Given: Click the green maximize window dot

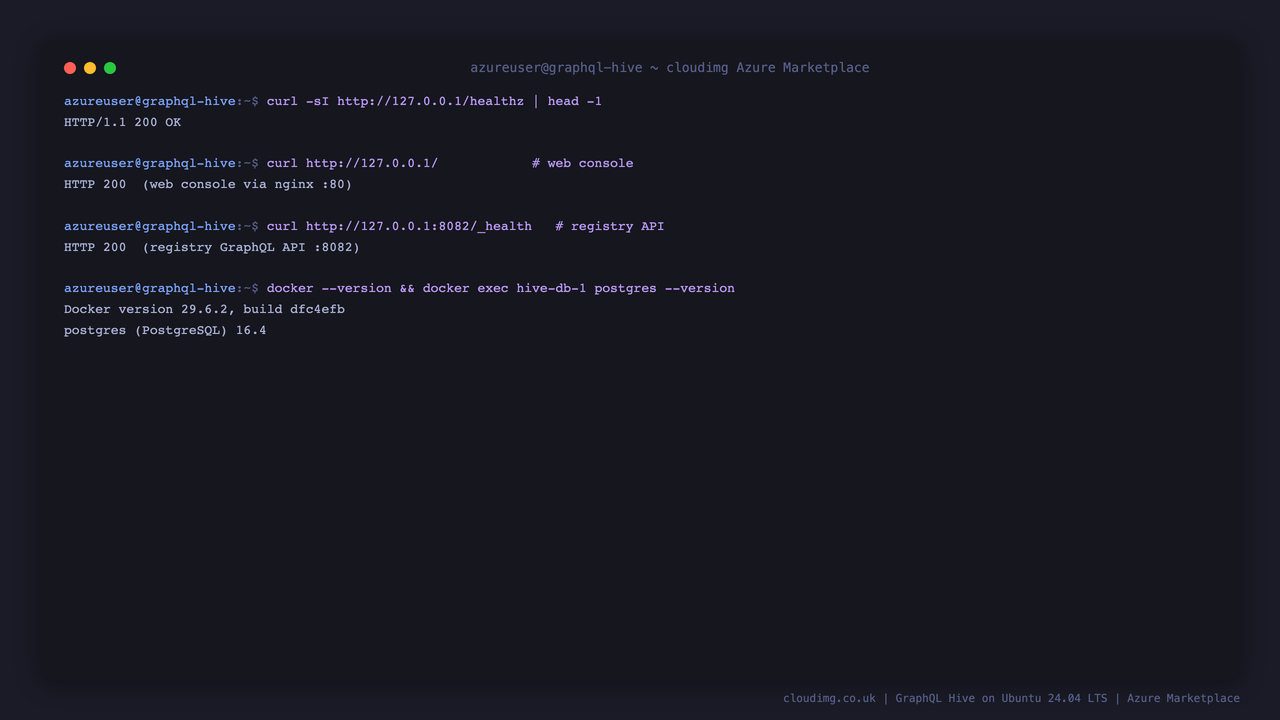Looking at the screenshot, I should (x=110, y=68).
